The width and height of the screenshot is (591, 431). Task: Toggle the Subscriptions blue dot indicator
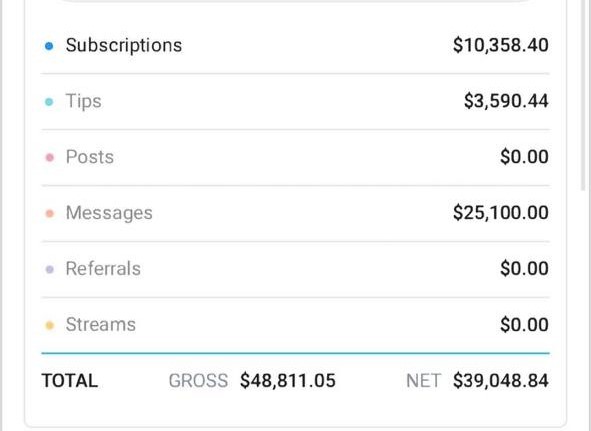pos(49,46)
